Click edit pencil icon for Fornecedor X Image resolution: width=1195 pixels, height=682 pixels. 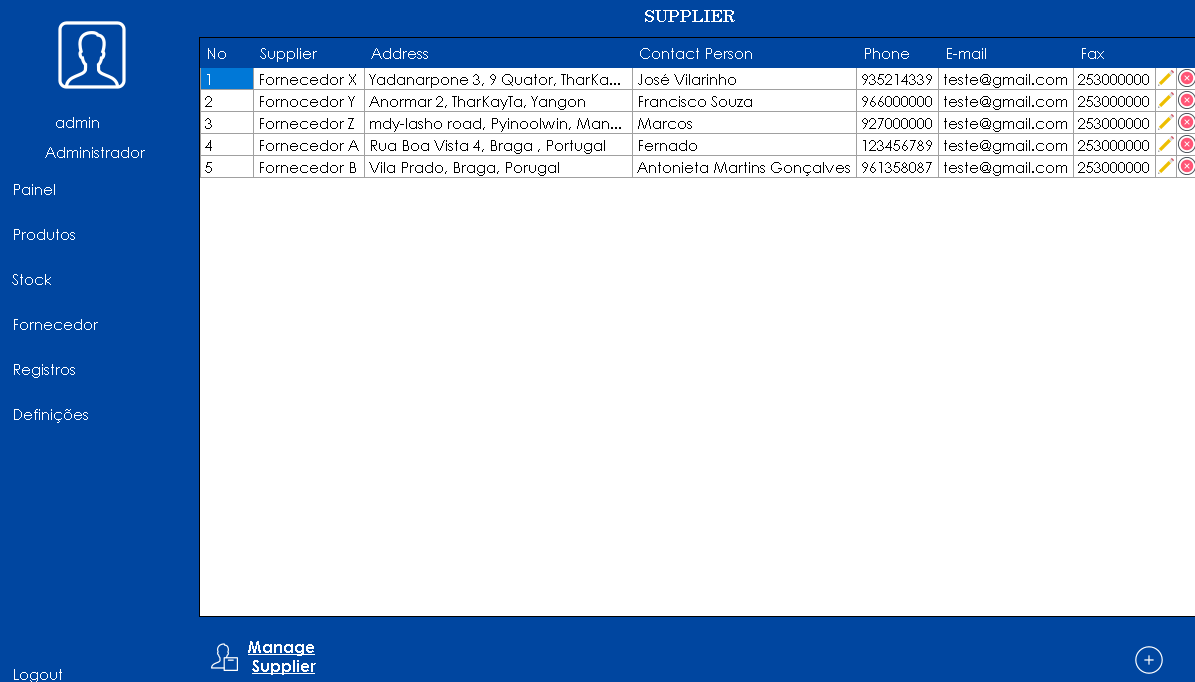(x=1166, y=78)
